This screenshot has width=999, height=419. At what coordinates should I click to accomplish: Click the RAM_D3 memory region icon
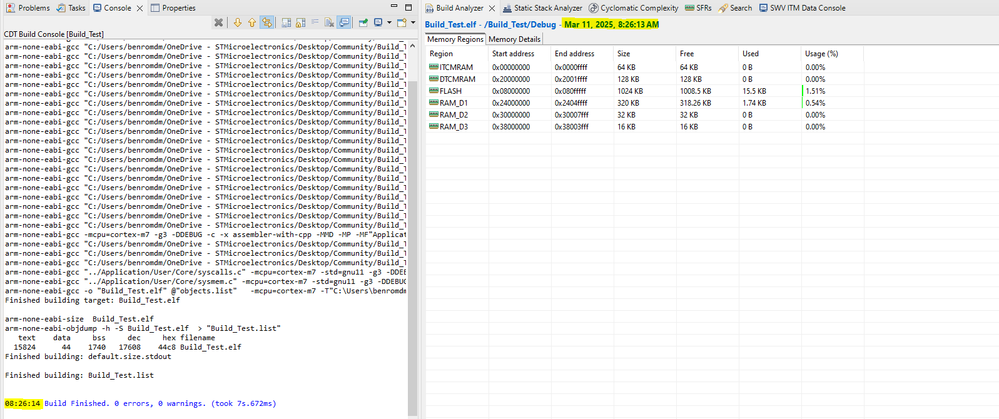tap(434, 127)
